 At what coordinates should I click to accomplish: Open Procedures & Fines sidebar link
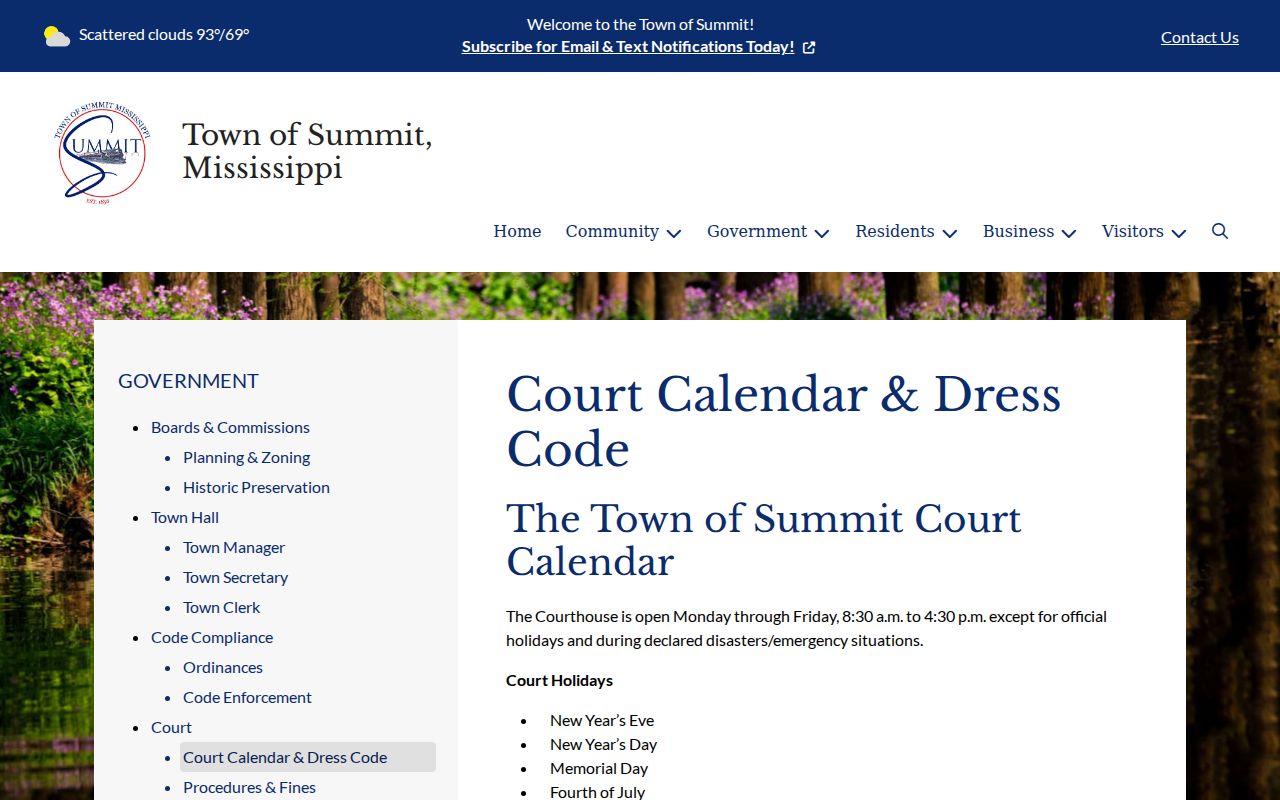click(x=249, y=787)
